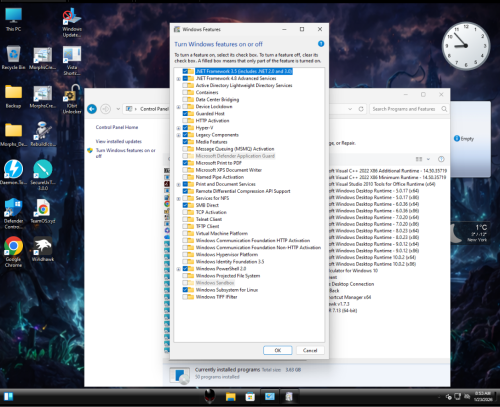Launch Daemon Tools desktop shortcut
The height and width of the screenshot is (407, 500).
[x=13, y=172]
